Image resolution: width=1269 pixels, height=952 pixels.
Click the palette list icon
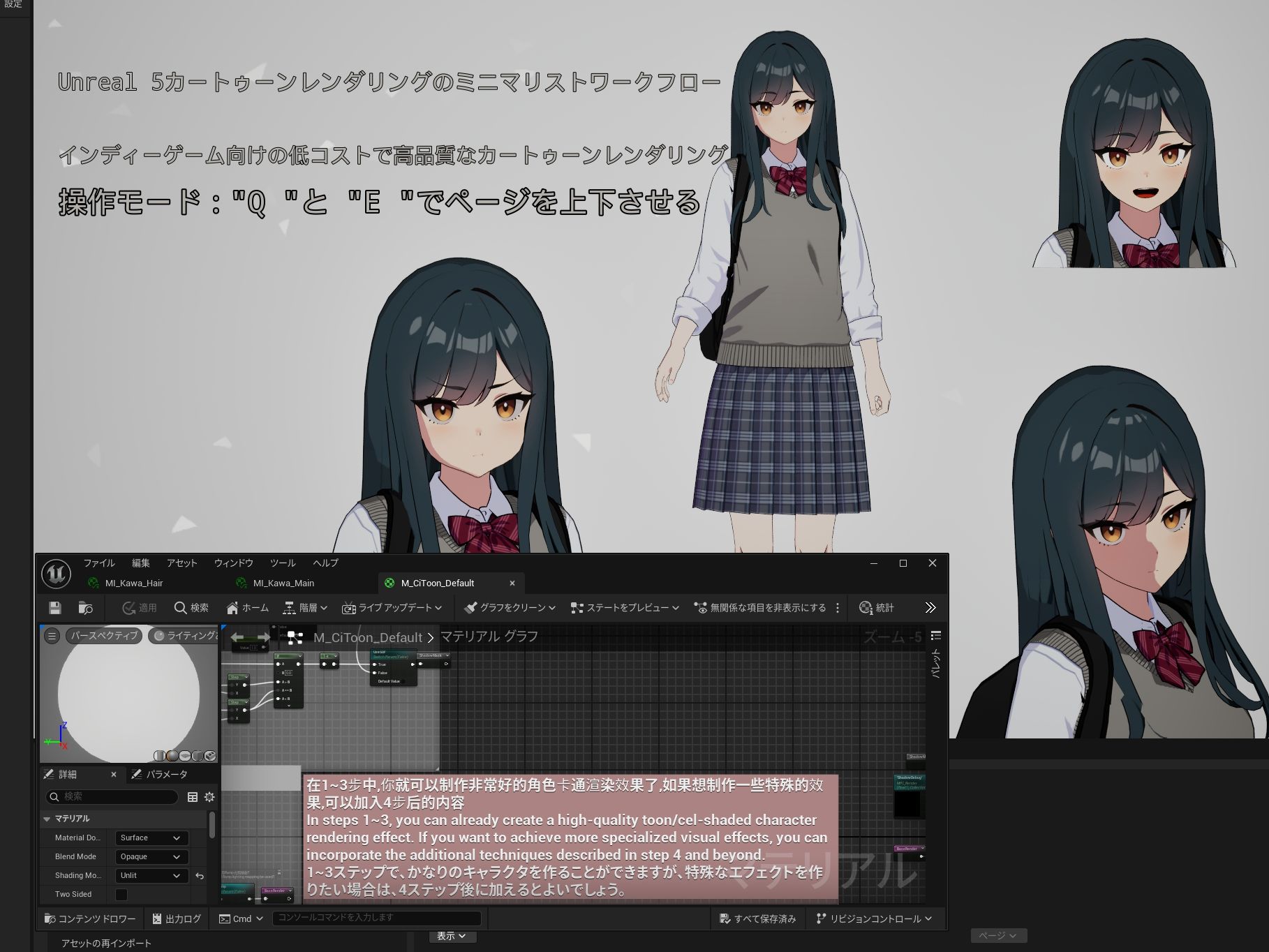(x=936, y=635)
